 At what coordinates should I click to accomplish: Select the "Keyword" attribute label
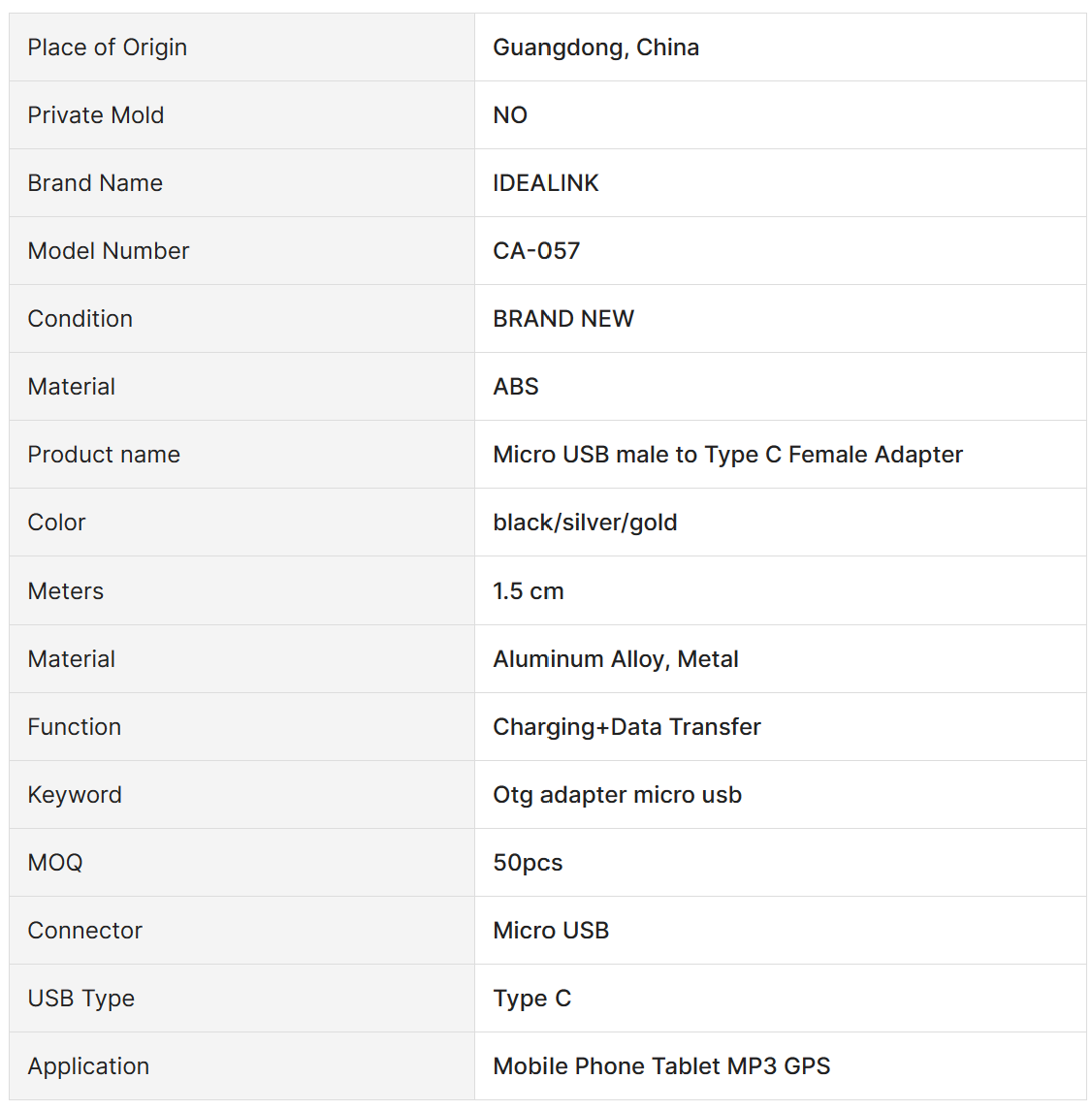click(74, 795)
